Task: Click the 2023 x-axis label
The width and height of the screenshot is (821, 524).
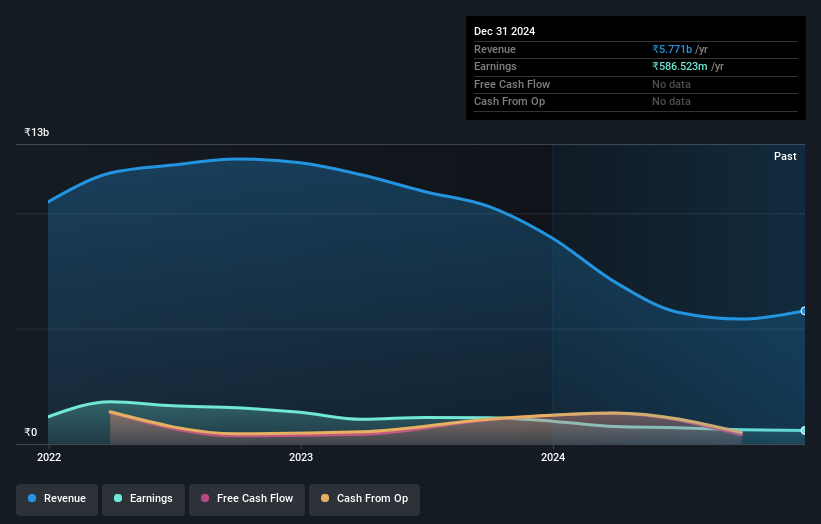Action: pyautogui.click(x=301, y=458)
